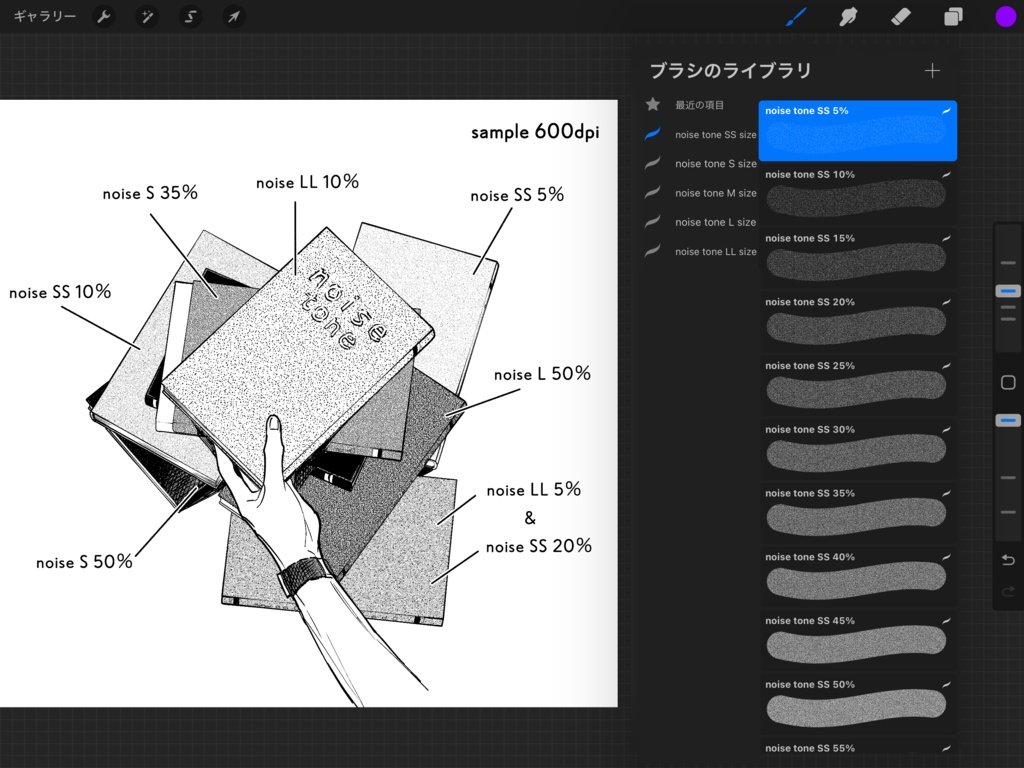Tap the undo arrow

(1008, 560)
